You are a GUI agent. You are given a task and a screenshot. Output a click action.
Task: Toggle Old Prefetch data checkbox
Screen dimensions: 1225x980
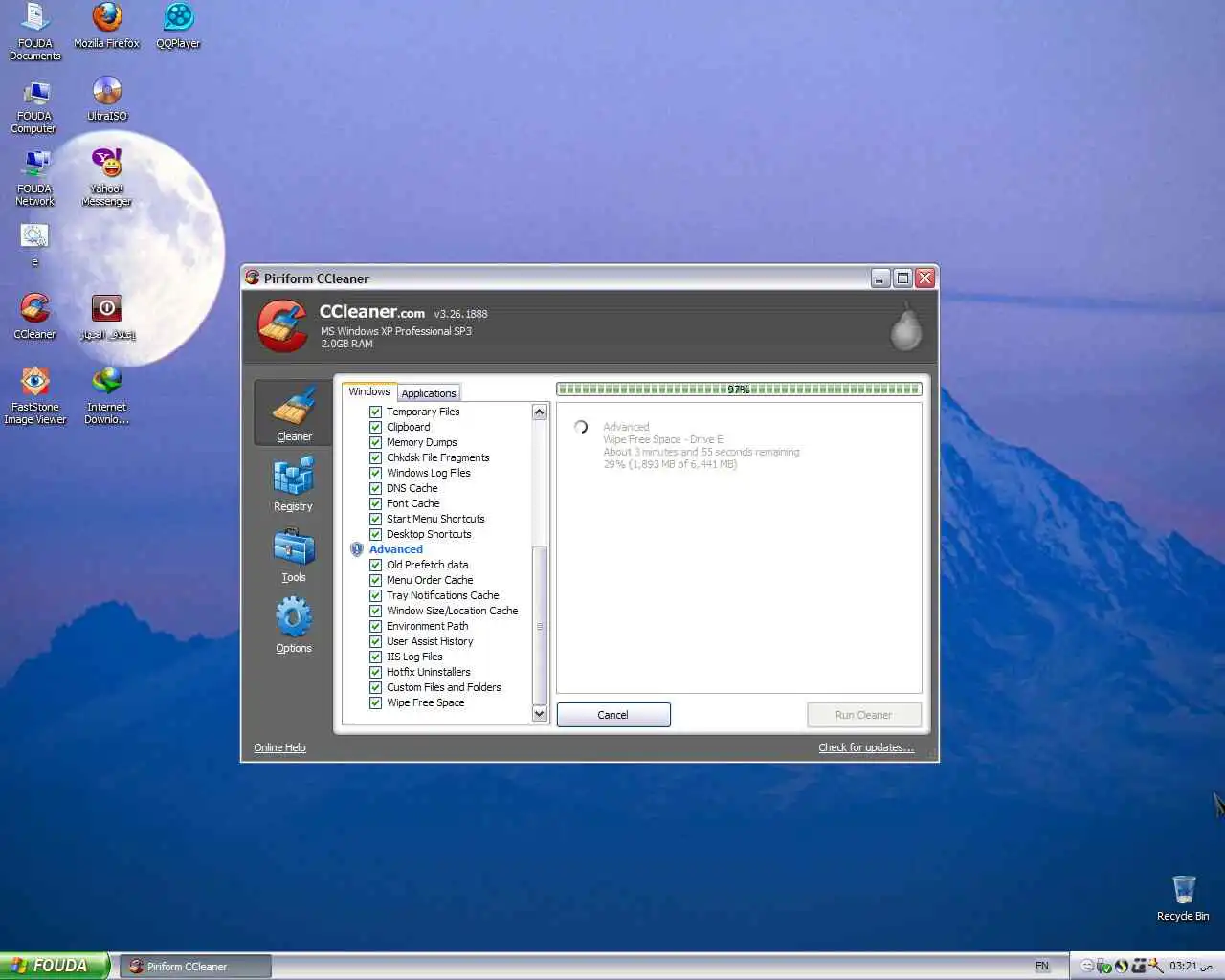click(376, 565)
